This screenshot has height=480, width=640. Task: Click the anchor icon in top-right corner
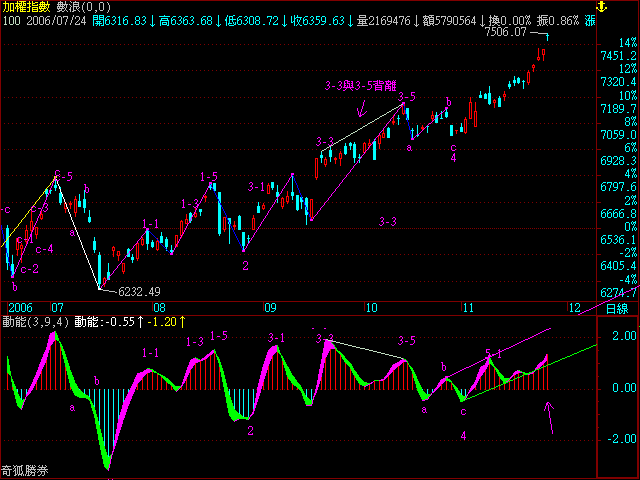(x=629, y=6)
